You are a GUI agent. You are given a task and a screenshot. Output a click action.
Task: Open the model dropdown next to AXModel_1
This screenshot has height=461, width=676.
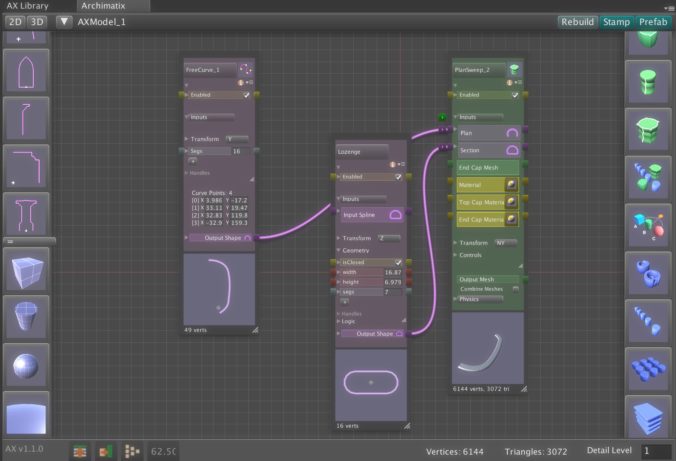point(64,21)
